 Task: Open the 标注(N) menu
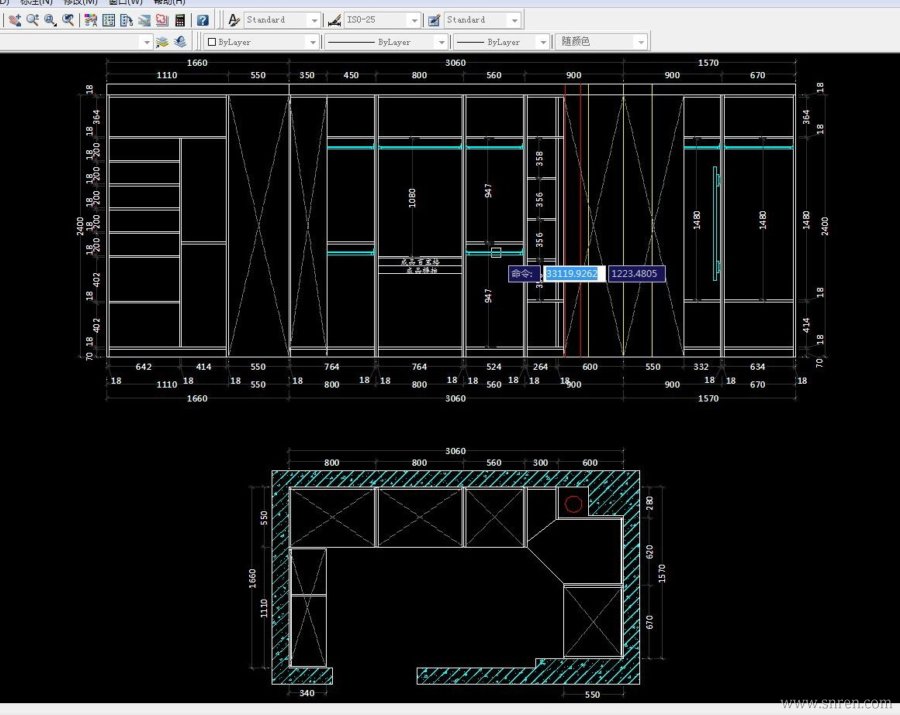[36, 2]
